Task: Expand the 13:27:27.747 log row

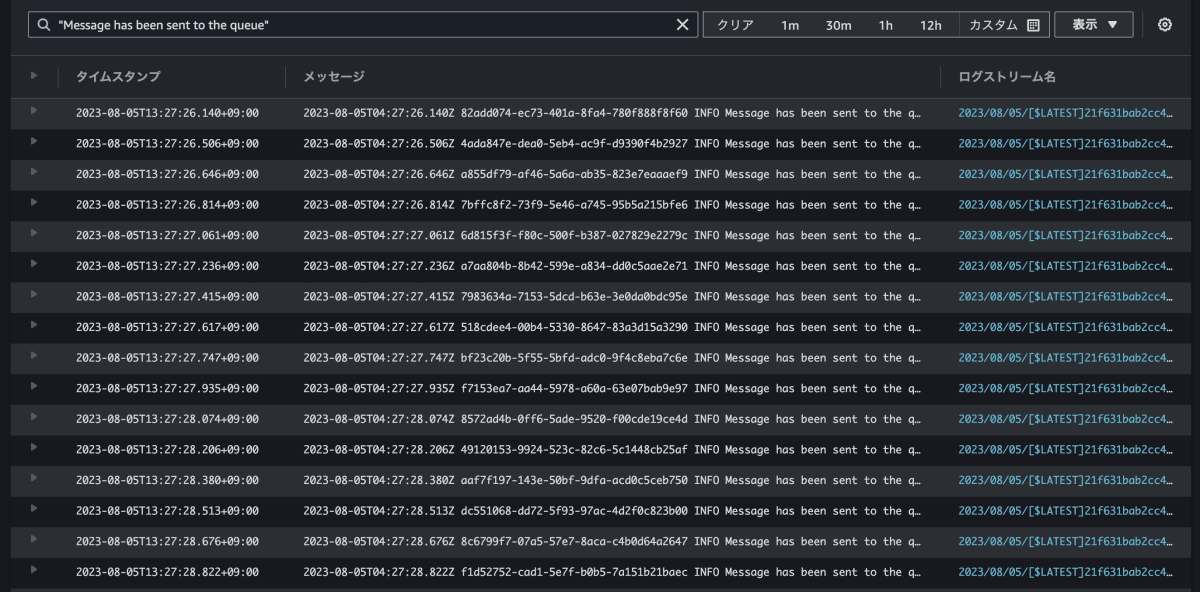Action: click(34, 355)
